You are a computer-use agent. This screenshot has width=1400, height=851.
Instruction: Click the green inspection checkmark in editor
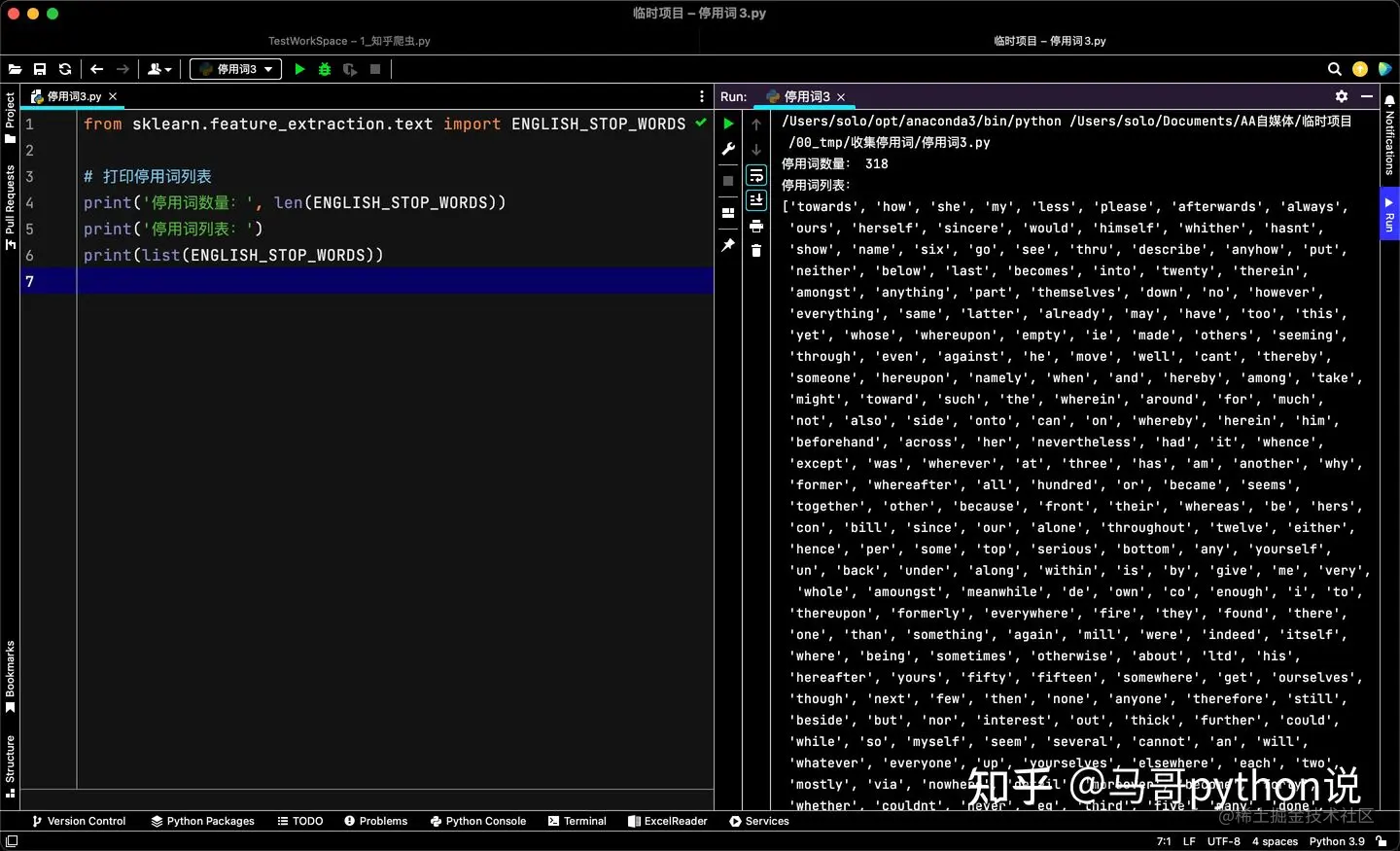click(701, 124)
